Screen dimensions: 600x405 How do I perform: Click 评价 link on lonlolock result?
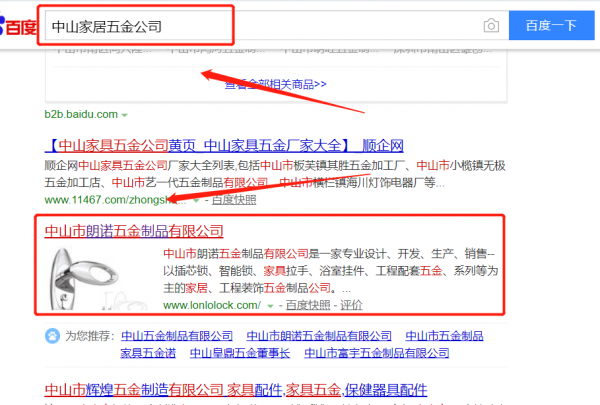pos(351,305)
